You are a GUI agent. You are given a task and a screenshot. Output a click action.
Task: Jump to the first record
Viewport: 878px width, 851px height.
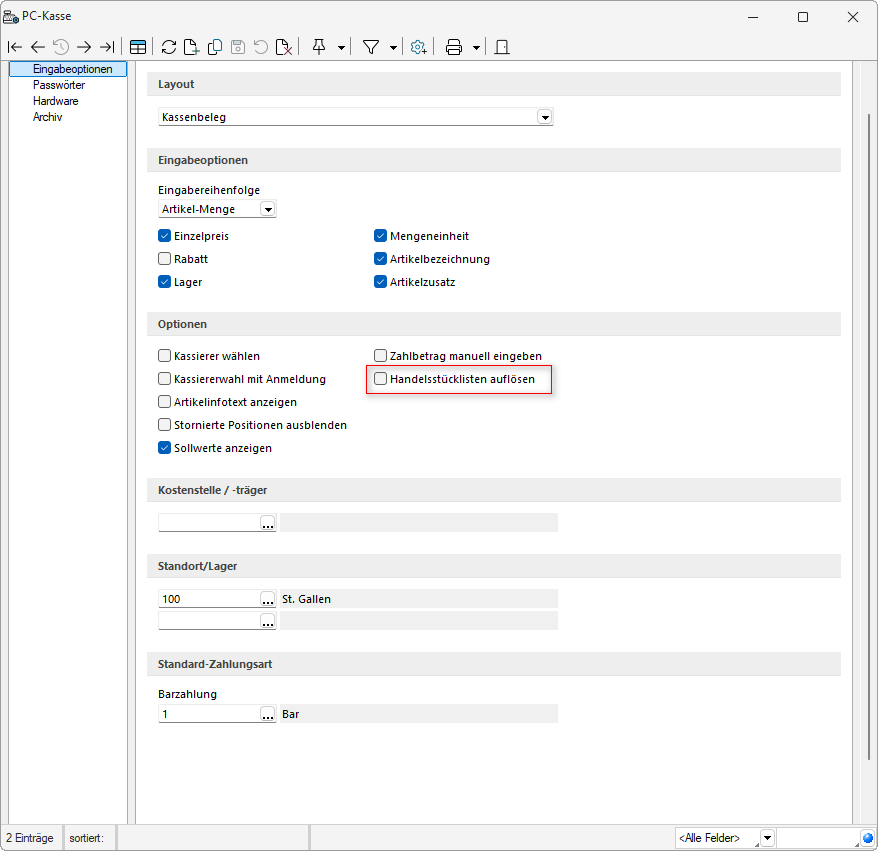point(14,47)
